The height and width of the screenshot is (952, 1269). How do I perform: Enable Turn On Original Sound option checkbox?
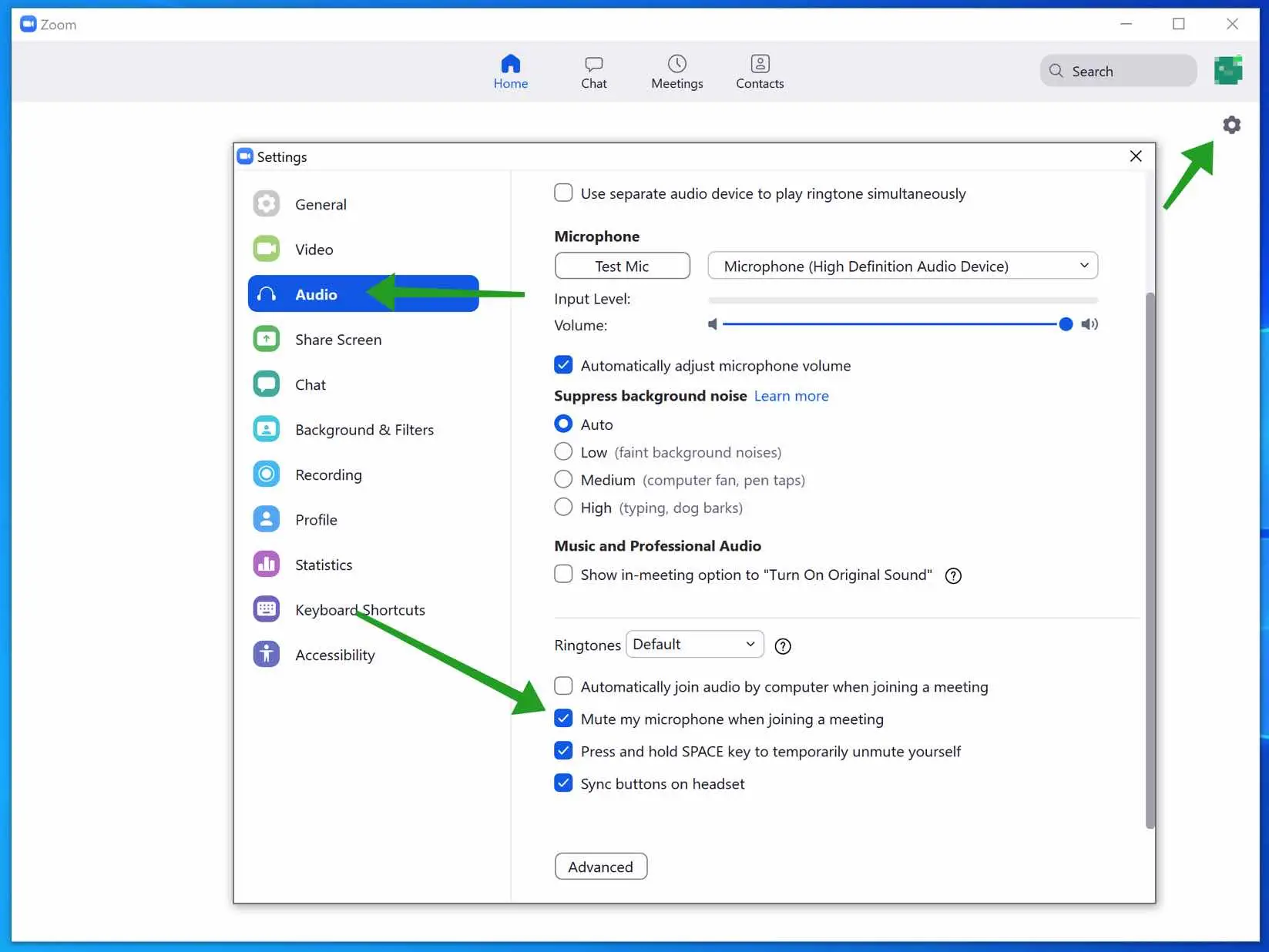click(563, 574)
